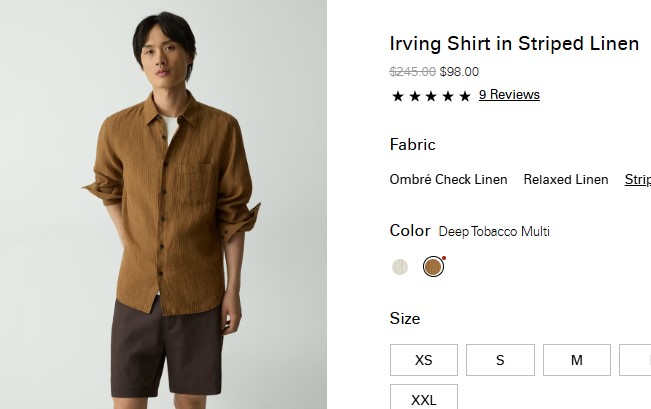Select the Ombré Check Linen fabric
The image size is (651, 409).
[448, 179]
